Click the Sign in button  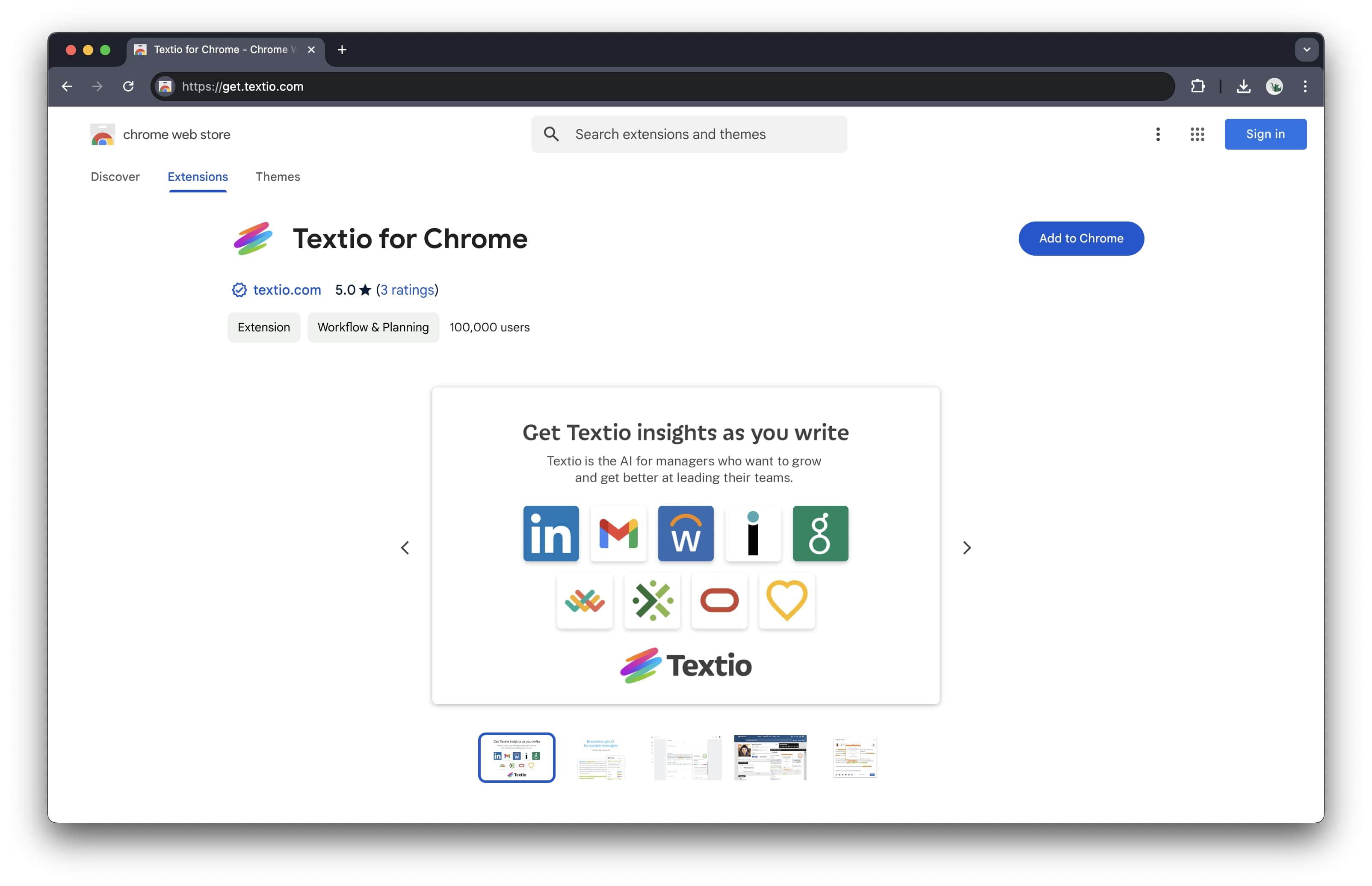pos(1265,134)
